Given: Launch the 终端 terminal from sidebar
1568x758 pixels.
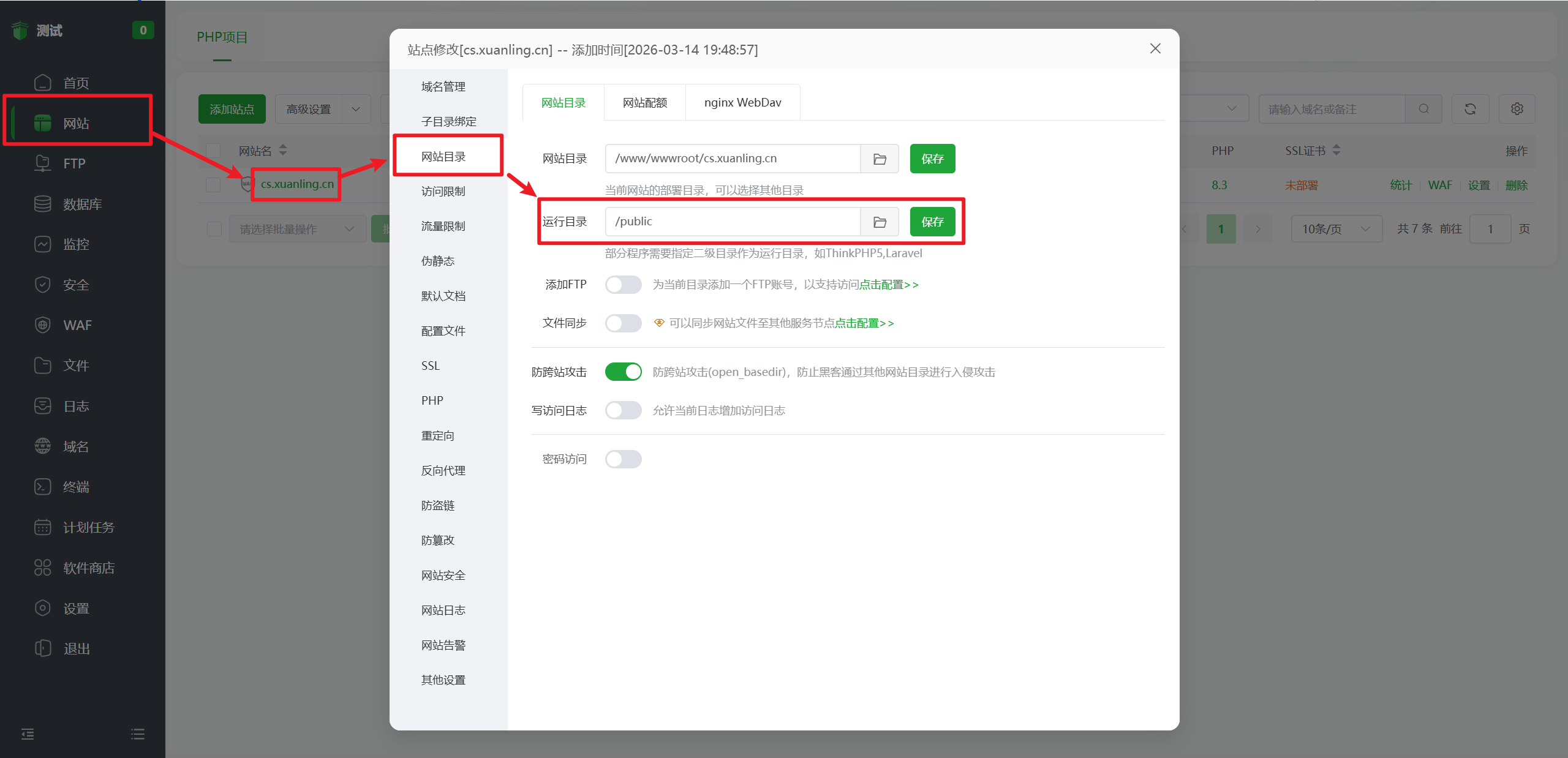Looking at the screenshot, I should coord(76,487).
